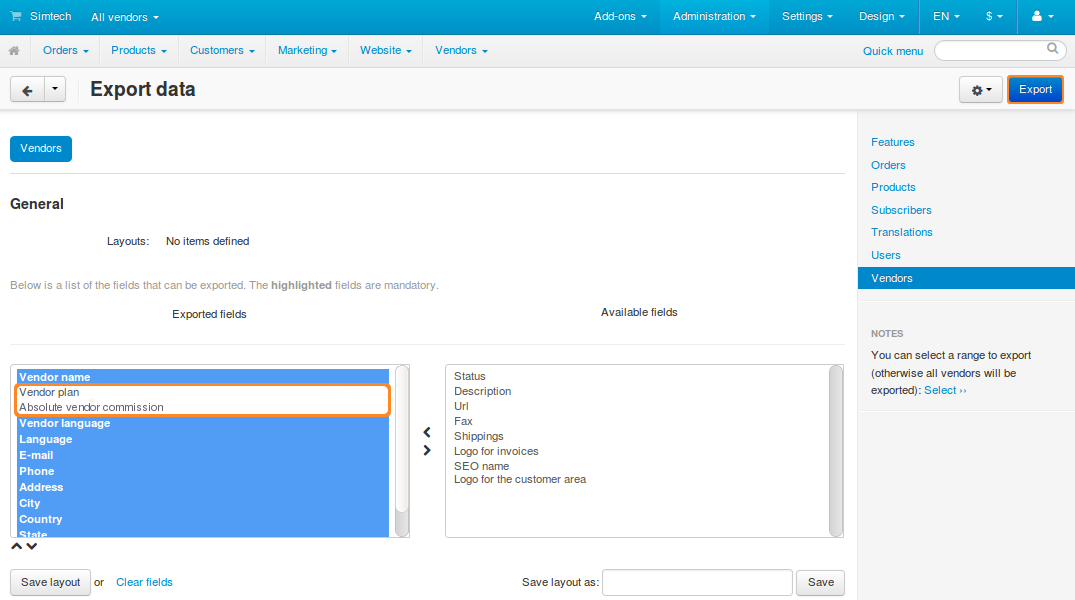The width and height of the screenshot is (1075, 600).
Task: Open the currency dollar selector
Action: [994, 16]
